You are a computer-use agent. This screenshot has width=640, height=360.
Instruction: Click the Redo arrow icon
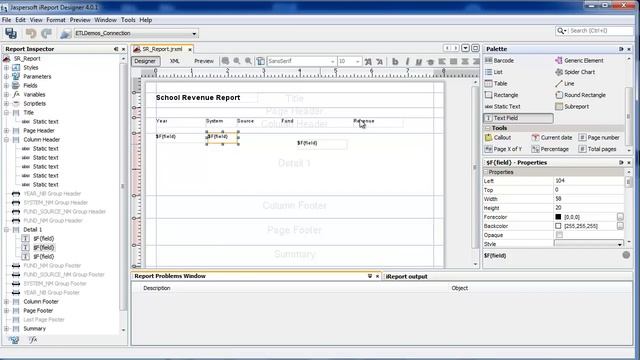tap(47, 33)
